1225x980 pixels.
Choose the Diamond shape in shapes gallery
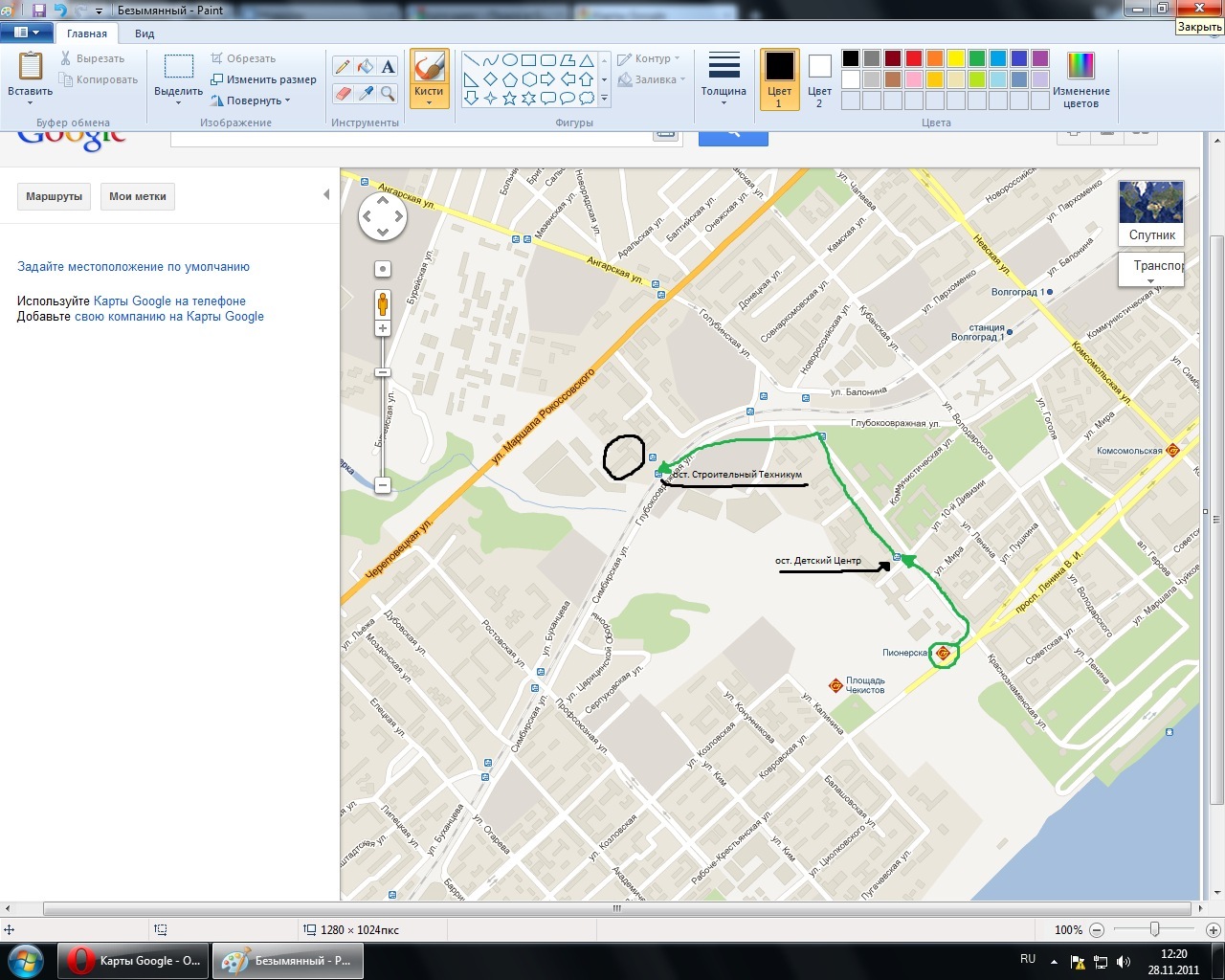[x=490, y=78]
